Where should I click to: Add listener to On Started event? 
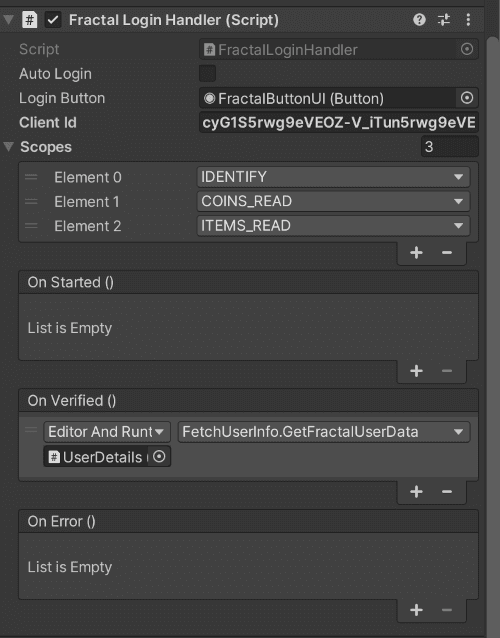coord(416,371)
